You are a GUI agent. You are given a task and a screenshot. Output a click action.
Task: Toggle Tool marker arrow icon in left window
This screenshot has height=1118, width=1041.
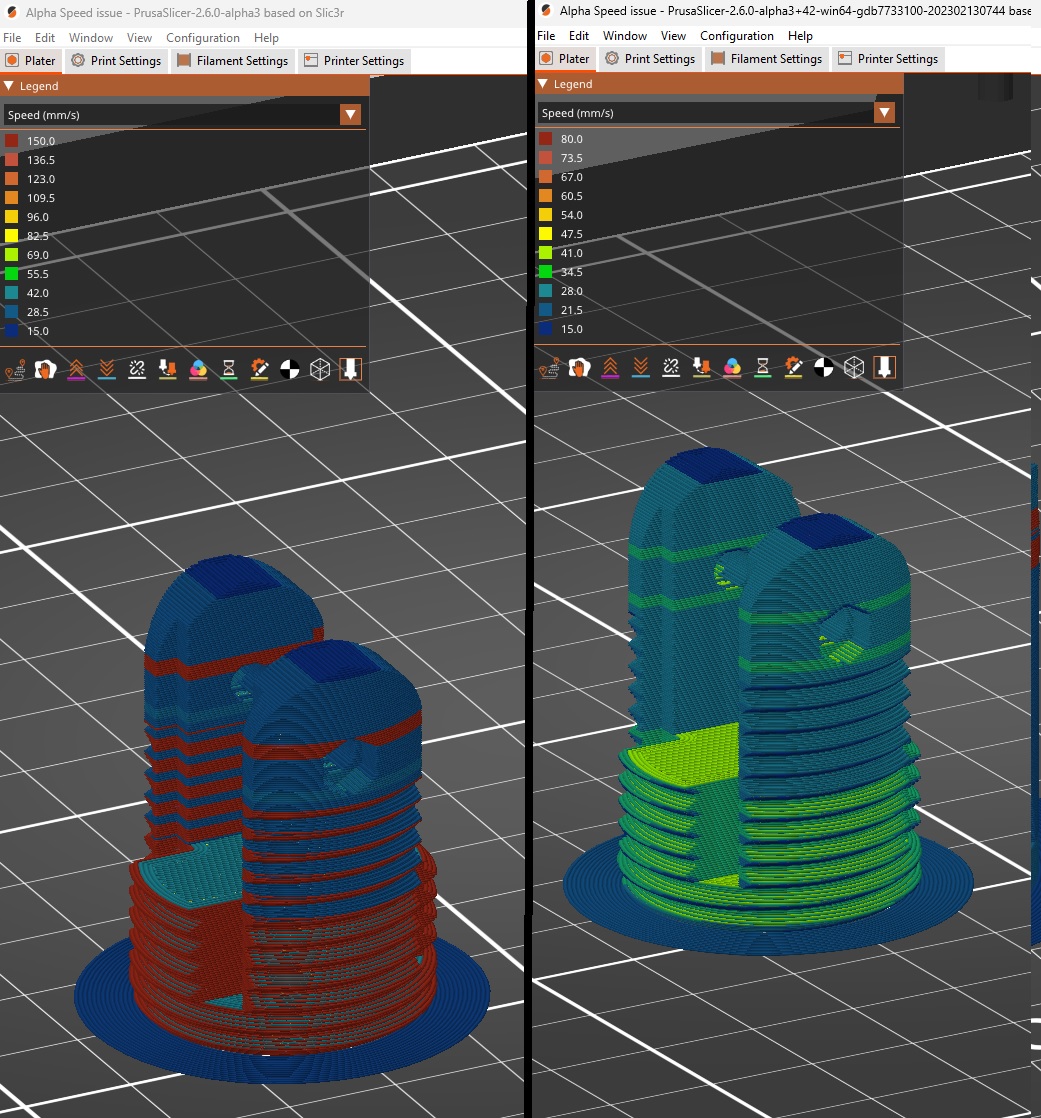(x=350, y=369)
